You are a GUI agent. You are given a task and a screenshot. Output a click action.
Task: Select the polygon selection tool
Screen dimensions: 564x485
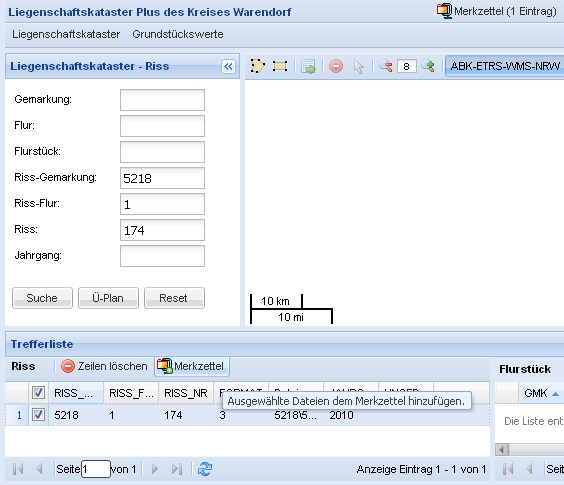pos(257,66)
